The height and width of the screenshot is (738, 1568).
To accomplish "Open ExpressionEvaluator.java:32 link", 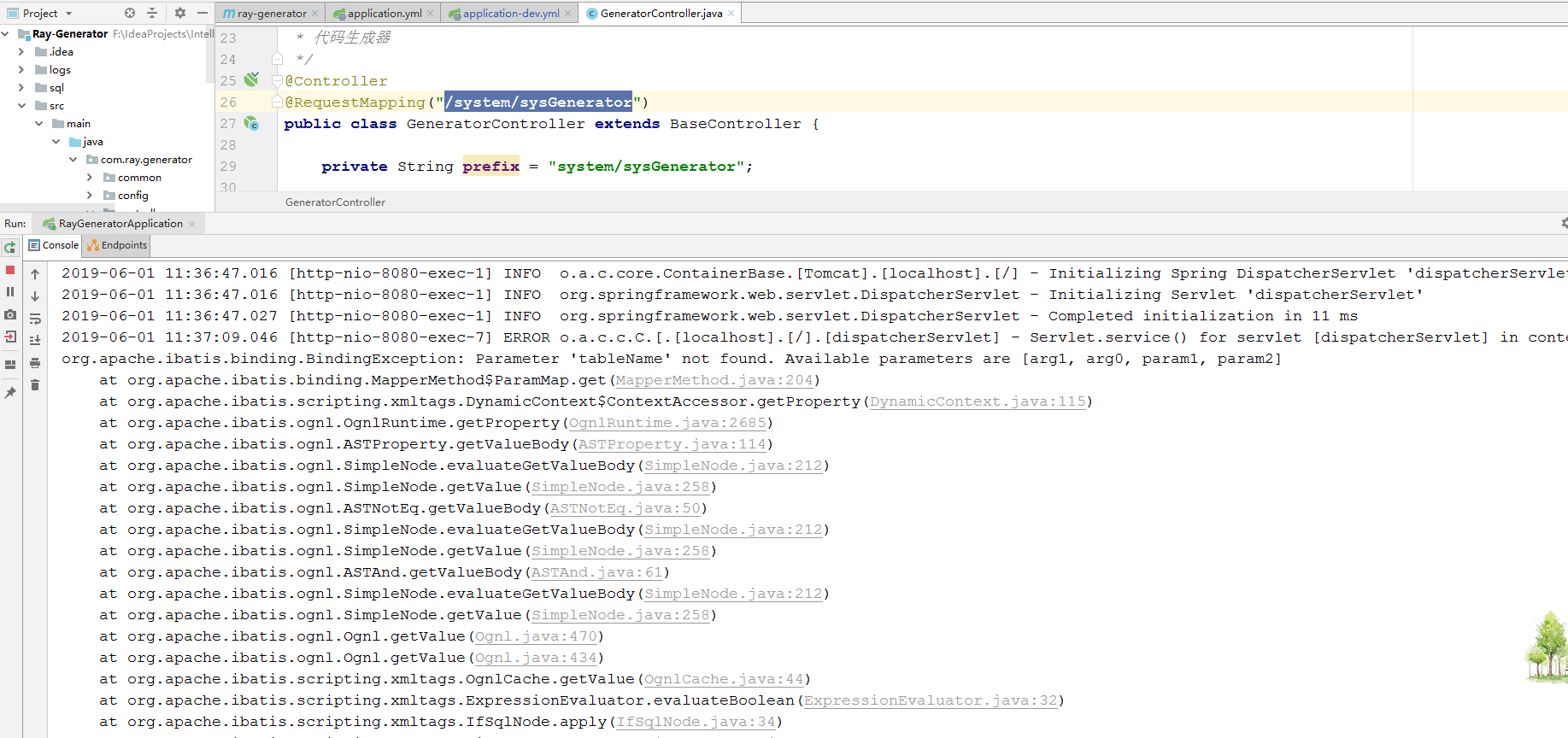I will coord(931,700).
